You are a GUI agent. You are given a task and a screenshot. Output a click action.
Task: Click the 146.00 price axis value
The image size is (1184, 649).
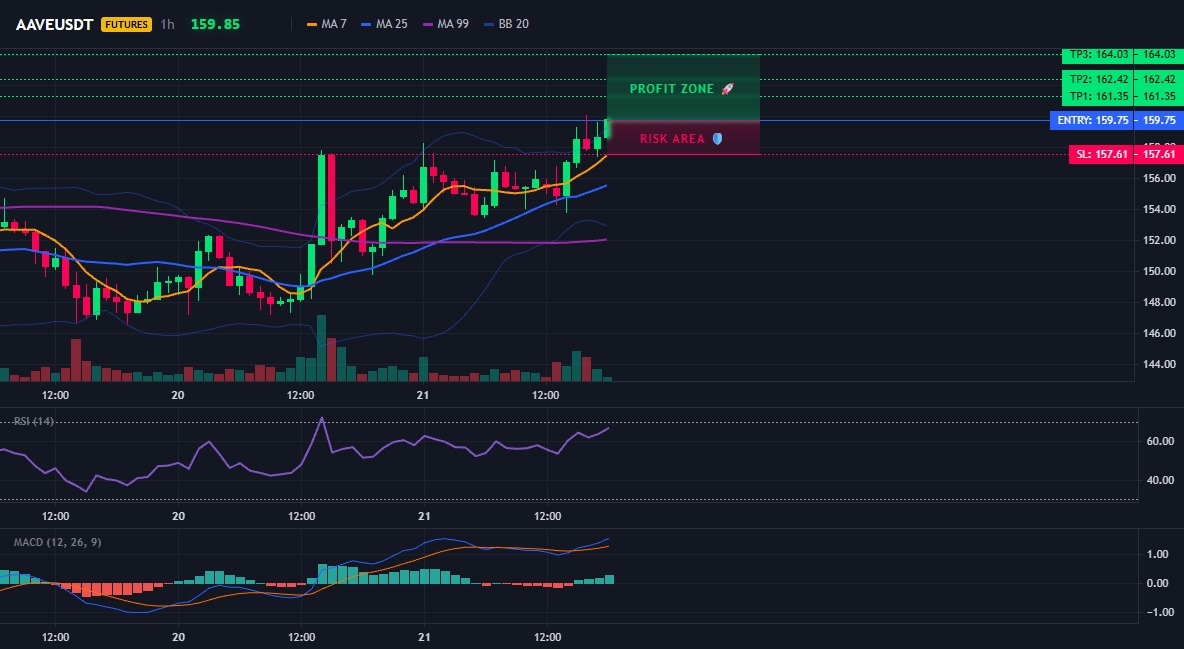click(1159, 333)
